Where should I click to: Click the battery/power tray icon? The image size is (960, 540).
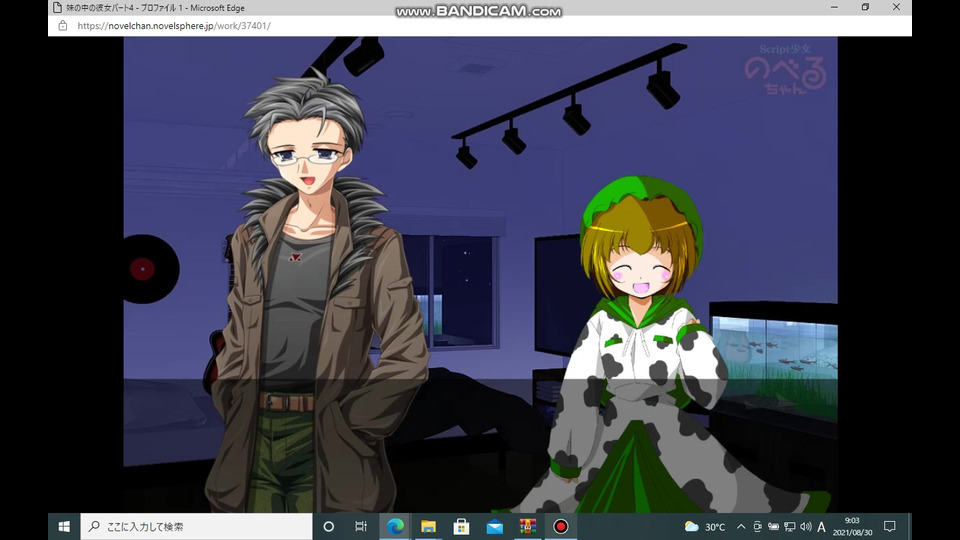pyautogui.click(x=773, y=527)
